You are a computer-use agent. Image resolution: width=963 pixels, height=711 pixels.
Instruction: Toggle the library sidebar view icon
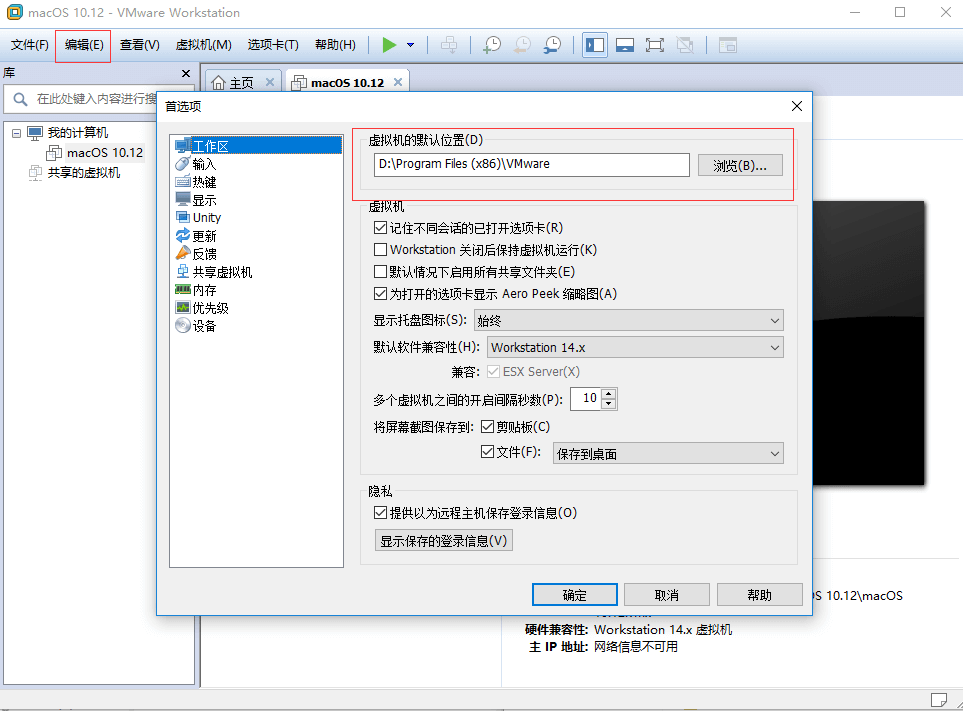(x=595, y=45)
